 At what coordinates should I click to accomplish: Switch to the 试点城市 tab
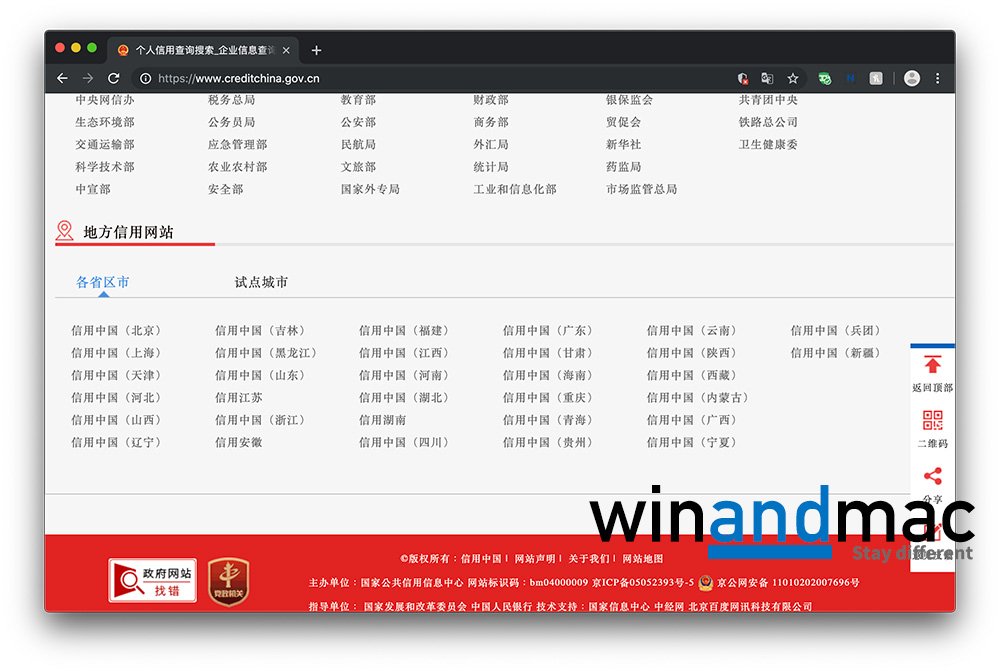(x=261, y=283)
